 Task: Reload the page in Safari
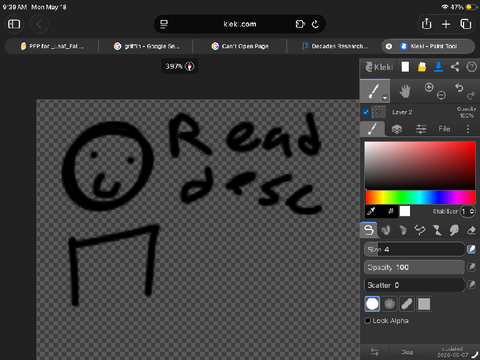(x=315, y=24)
